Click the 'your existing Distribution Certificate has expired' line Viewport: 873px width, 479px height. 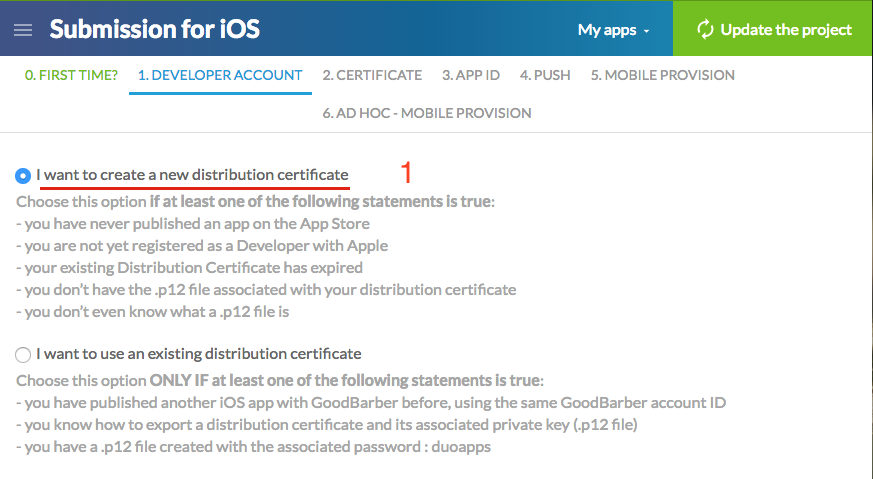190,268
